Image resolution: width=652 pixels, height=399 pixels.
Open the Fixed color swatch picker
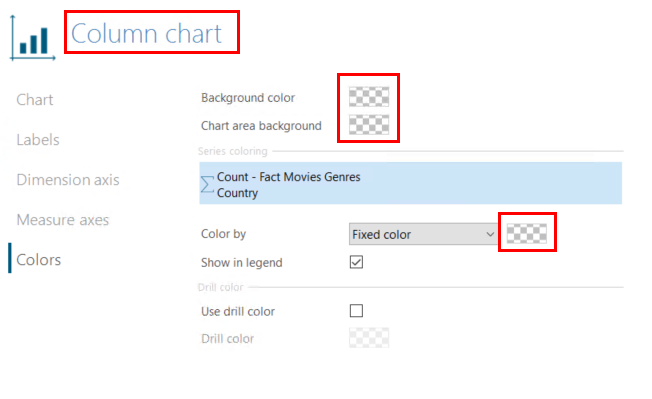click(527, 233)
